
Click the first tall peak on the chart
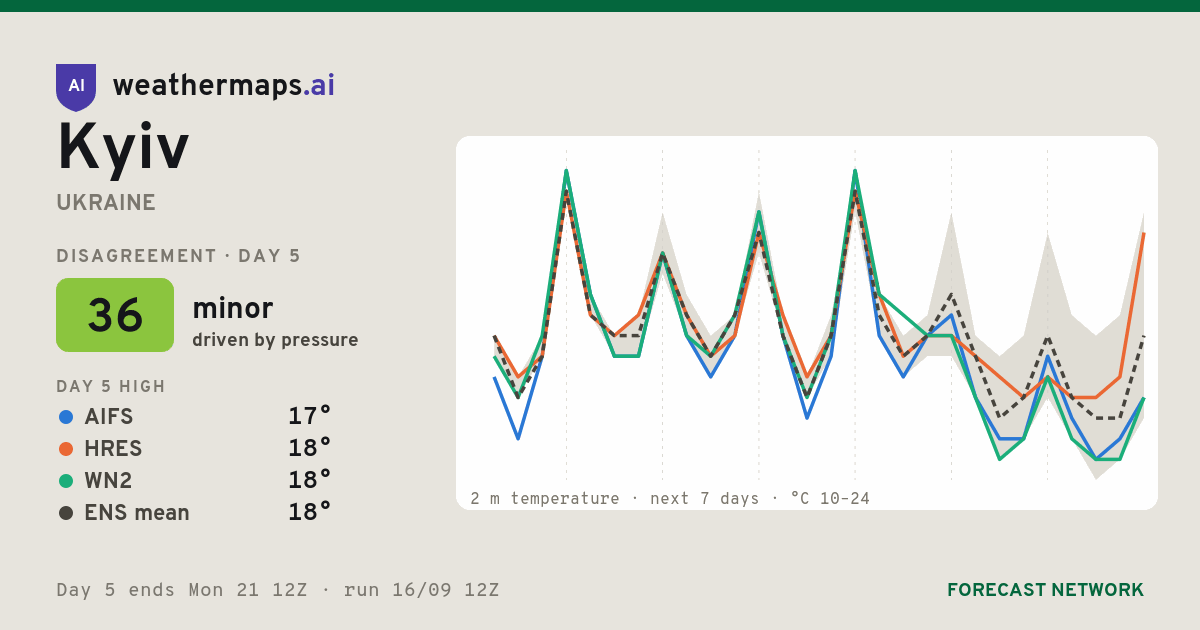coord(566,172)
